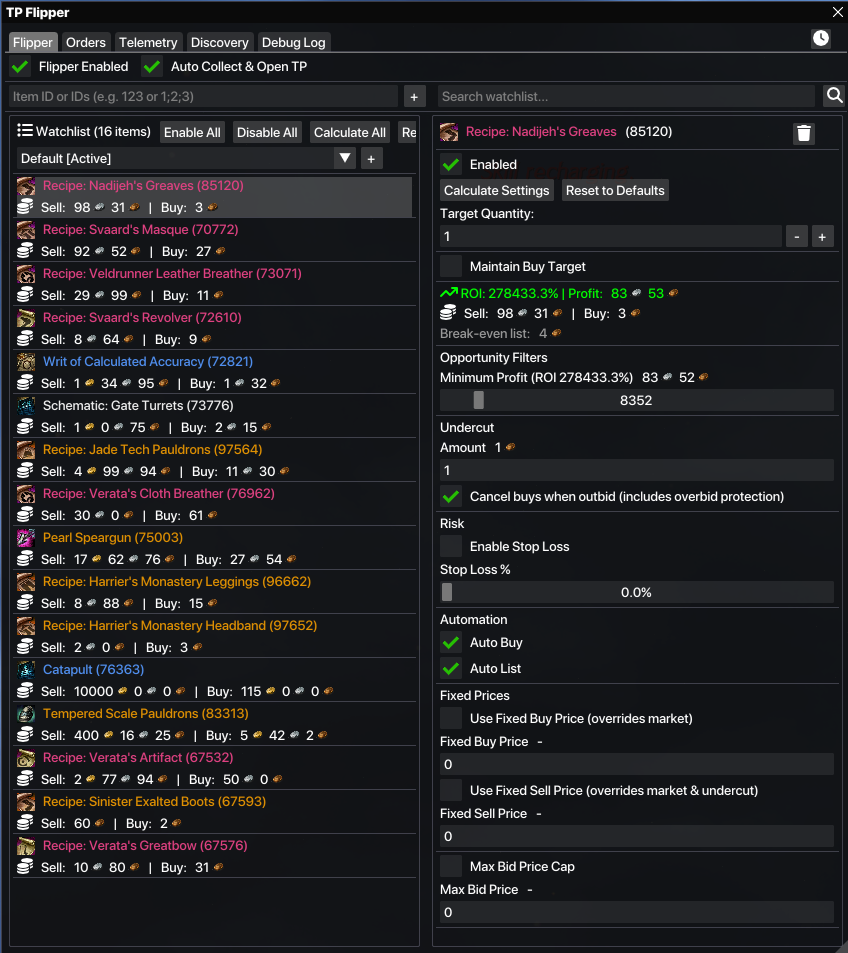848x953 pixels.
Task: Click the Calculate All button
Action: 349,131
